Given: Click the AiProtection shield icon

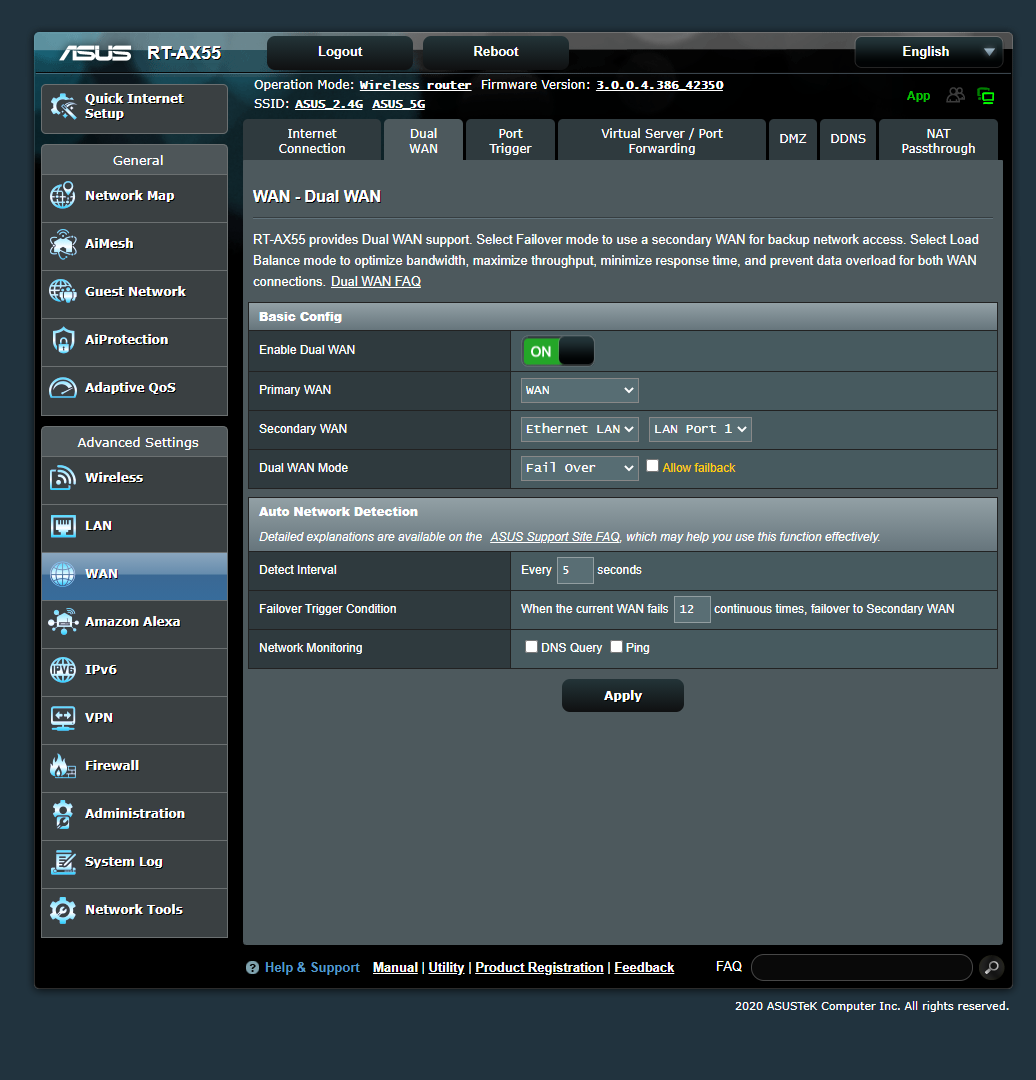Looking at the screenshot, I should click(63, 340).
